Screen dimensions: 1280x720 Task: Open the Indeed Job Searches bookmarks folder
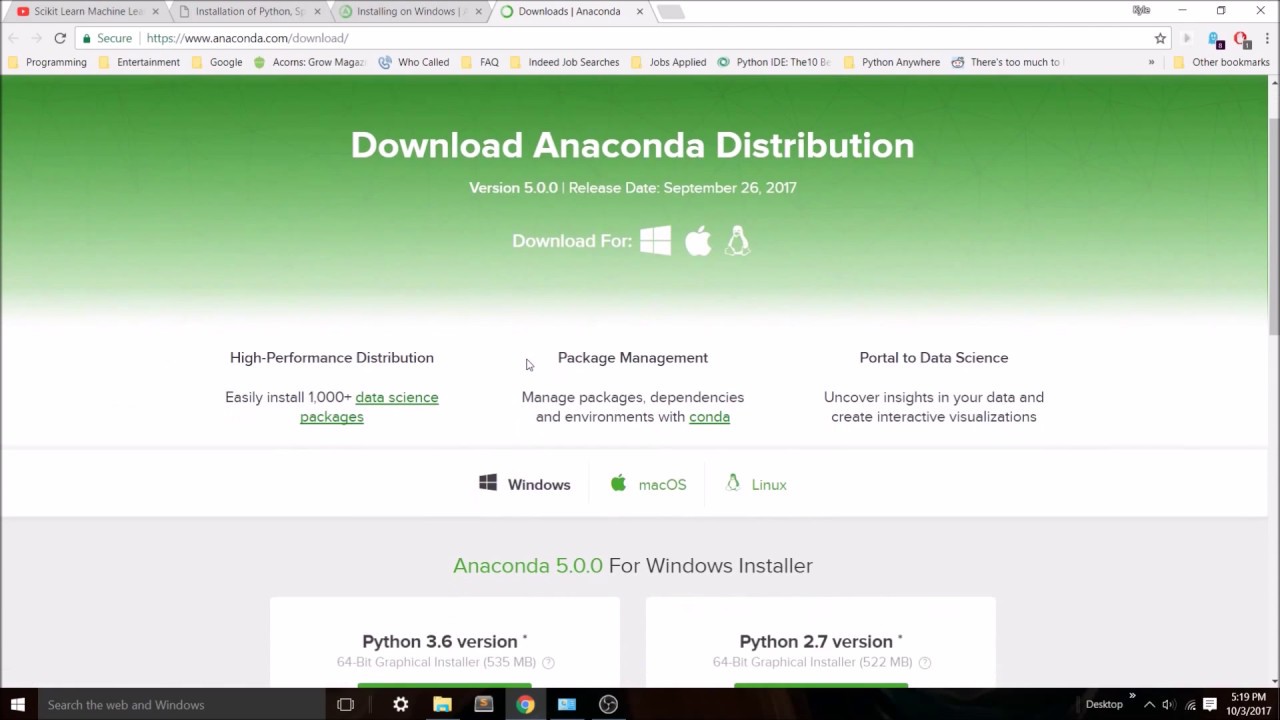click(x=564, y=62)
